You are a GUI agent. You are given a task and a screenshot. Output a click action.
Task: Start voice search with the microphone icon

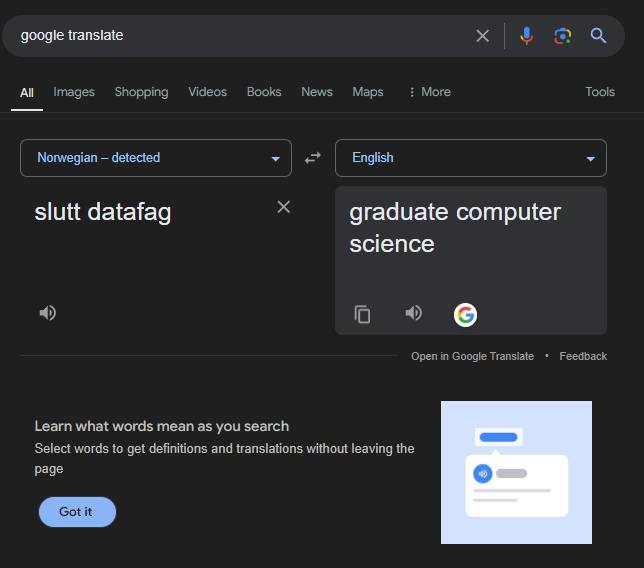pos(527,36)
